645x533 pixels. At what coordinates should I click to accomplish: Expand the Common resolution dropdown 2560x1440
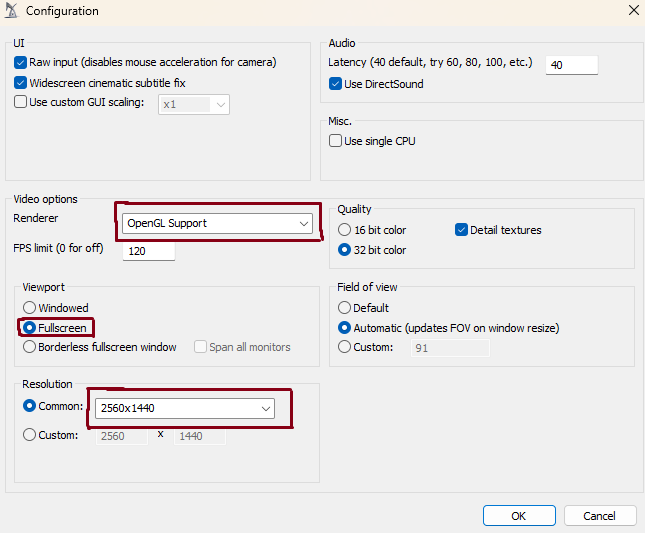pos(185,408)
